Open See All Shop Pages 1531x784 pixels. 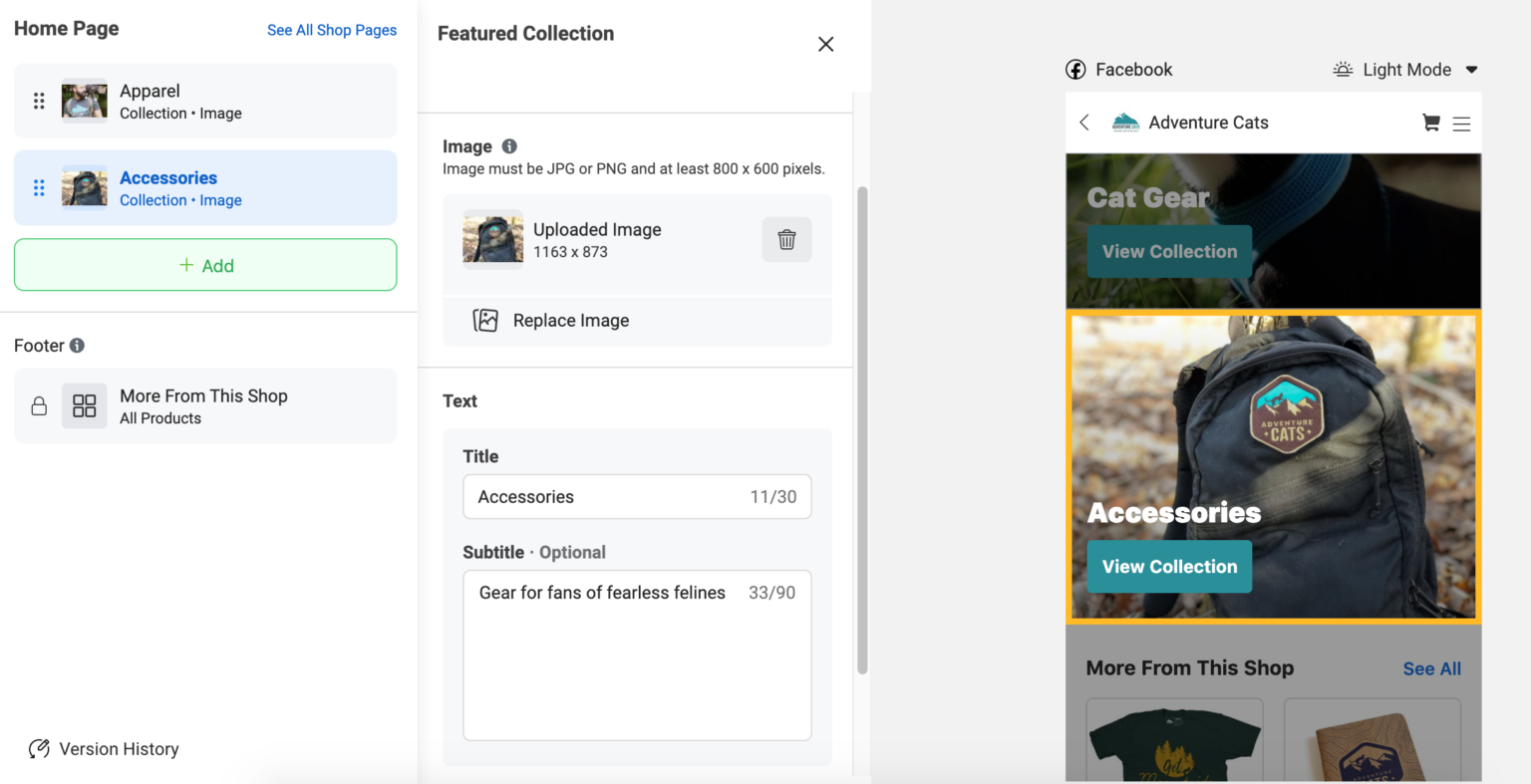(x=332, y=30)
